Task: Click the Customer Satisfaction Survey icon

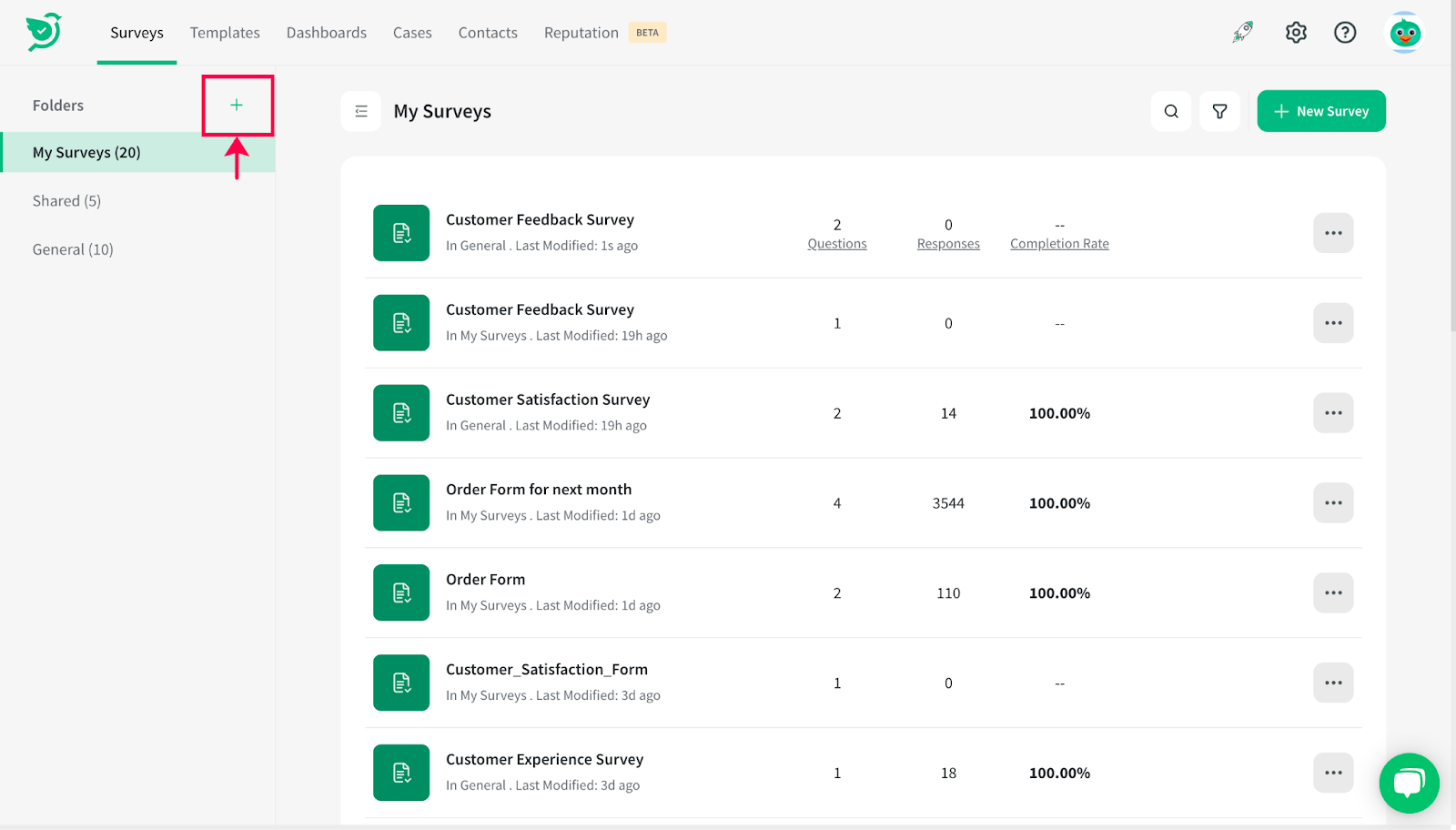Action: pos(401,413)
